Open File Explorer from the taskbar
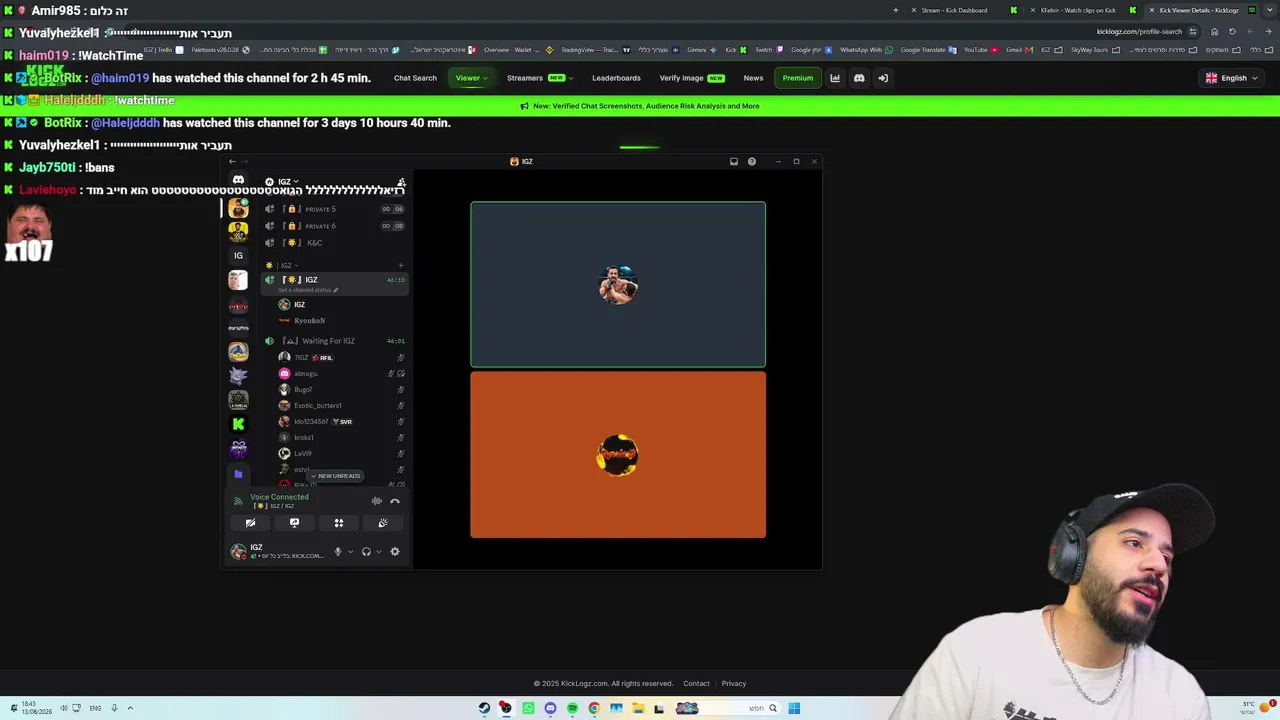1280x720 pixels. pyautogui.click(x=638, y=708)
